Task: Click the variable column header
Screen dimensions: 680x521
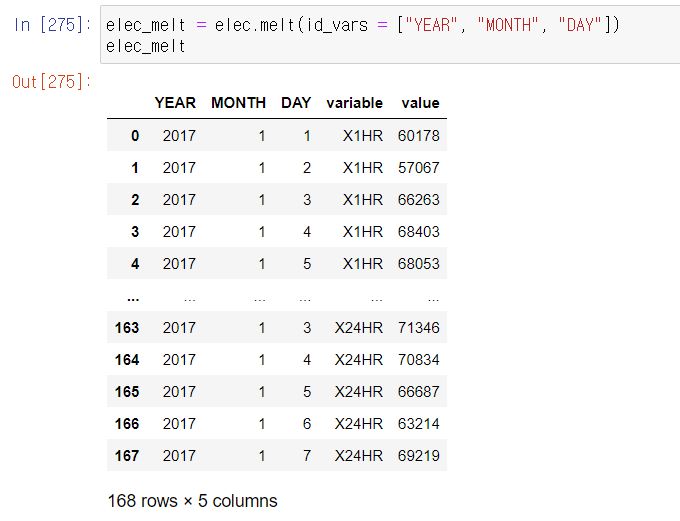Action: tap(354, 103)
